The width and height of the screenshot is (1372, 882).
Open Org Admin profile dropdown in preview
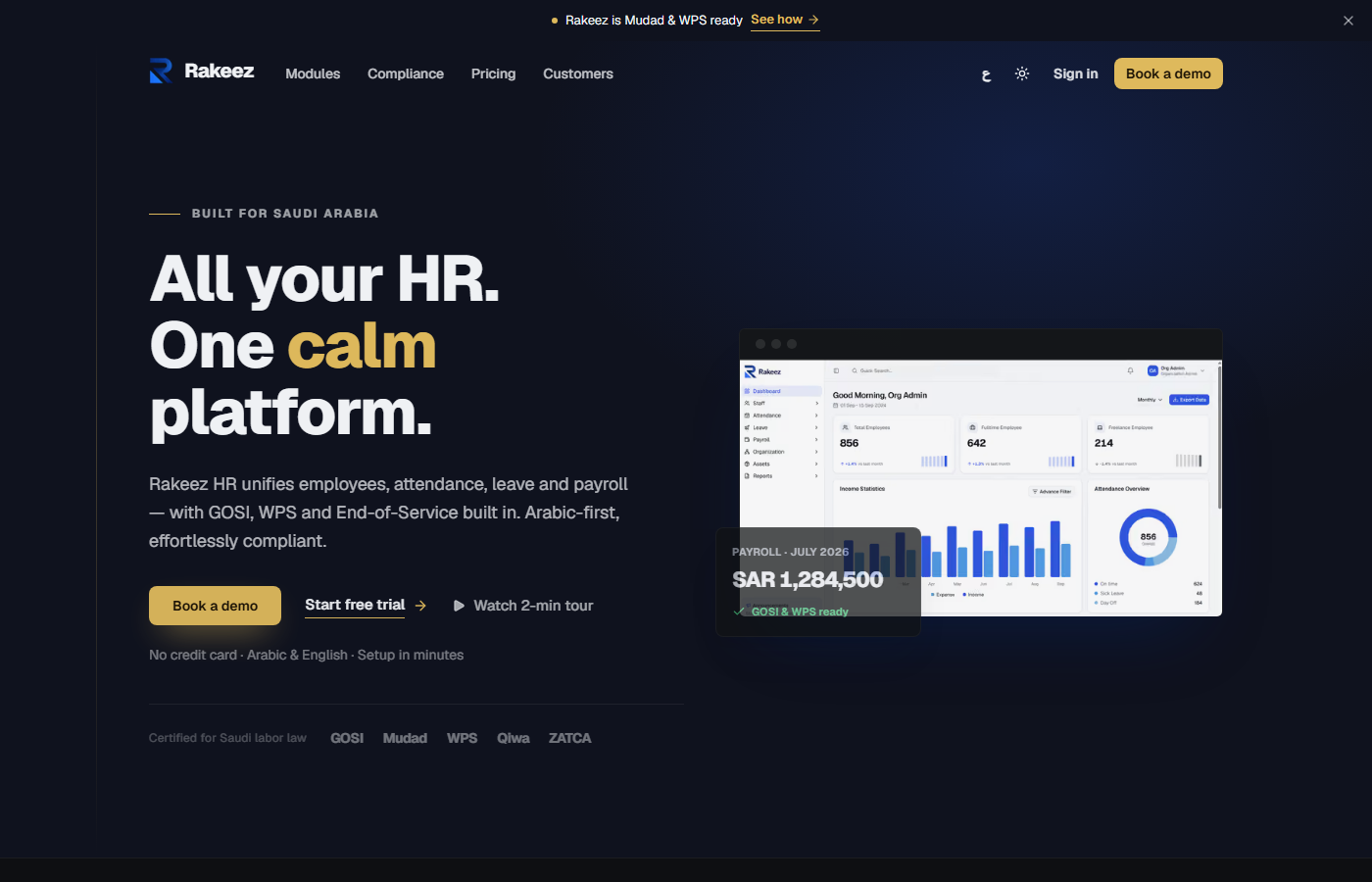pyautogui.click(x=1176, y=370)
